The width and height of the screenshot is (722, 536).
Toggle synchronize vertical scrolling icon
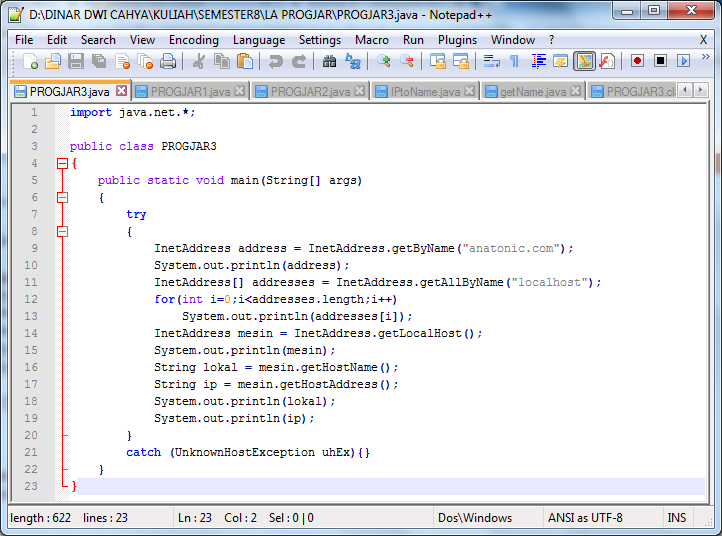coord(437,61)
